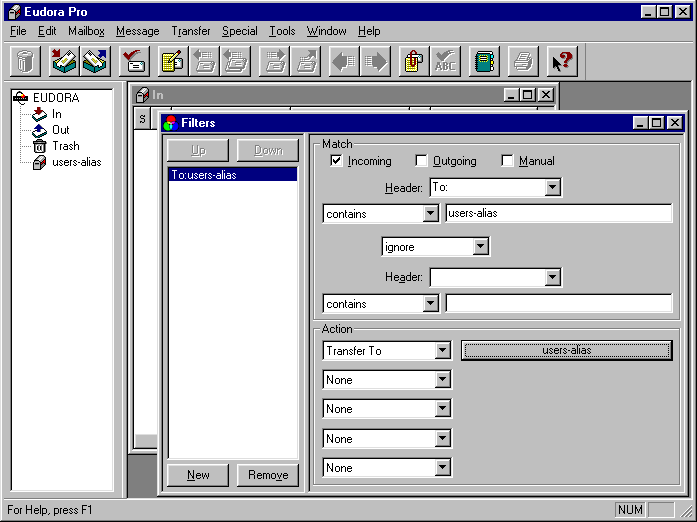Click the text field containing users-alias
The width and height of the screenshot is (697, 522).
click(x=558, y=213)
